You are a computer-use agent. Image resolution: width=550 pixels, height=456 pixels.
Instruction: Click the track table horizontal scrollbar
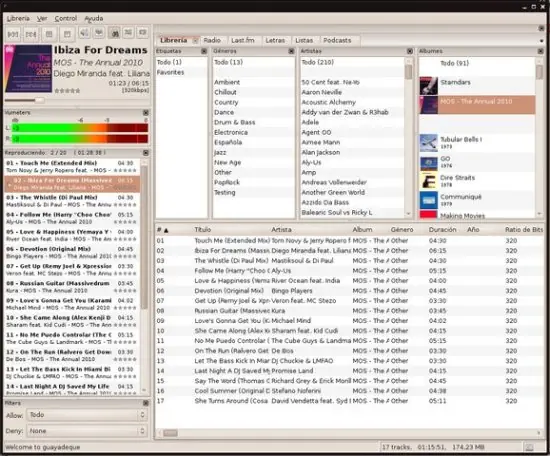click(x=349, y=433)
